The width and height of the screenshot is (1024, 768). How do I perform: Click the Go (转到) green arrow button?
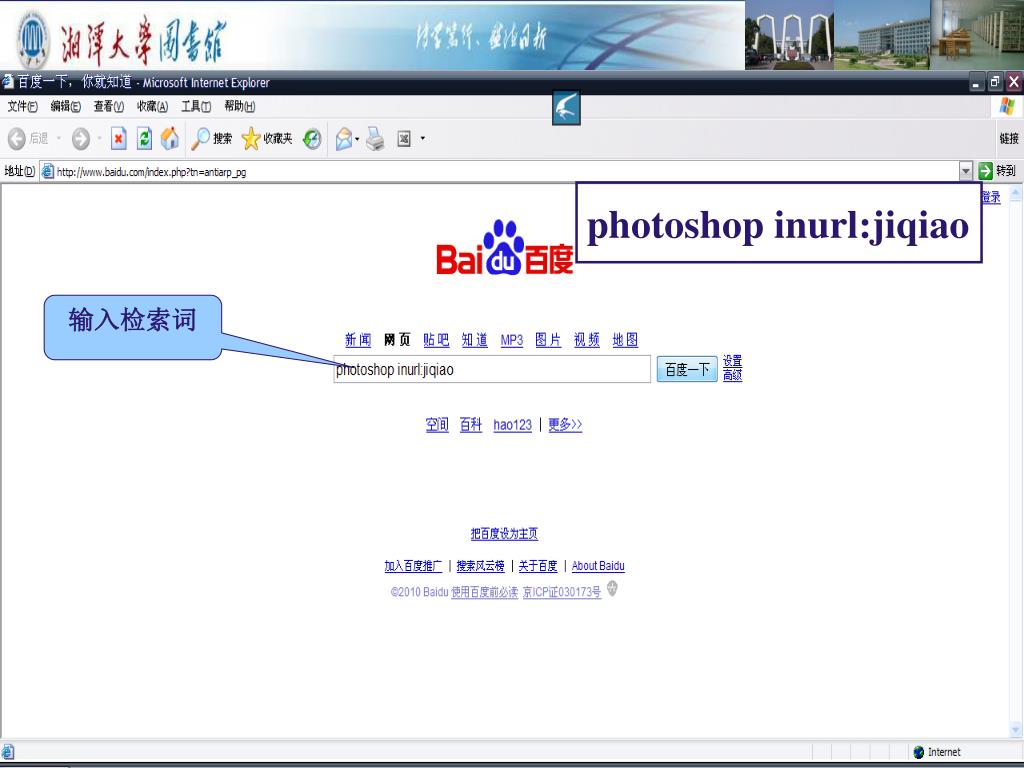pyautogui.click(x=997, y=171)
